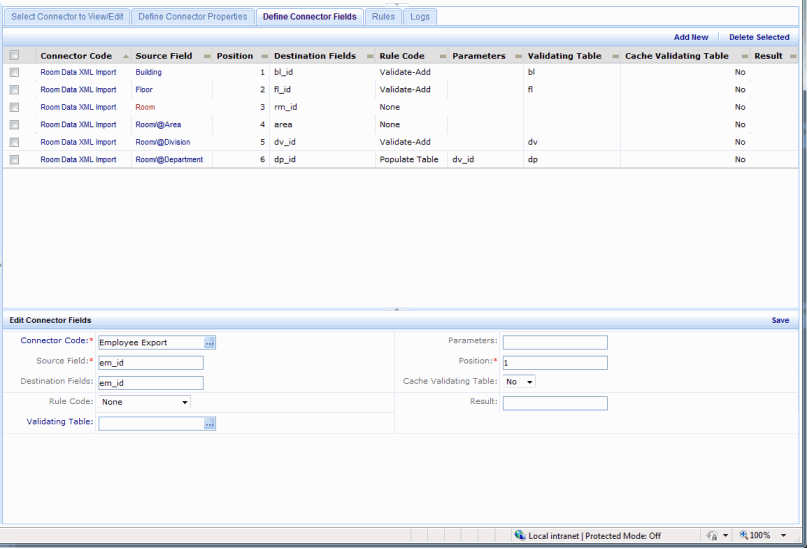Click the browser zoom magnifier icon

tap(744, 535)
